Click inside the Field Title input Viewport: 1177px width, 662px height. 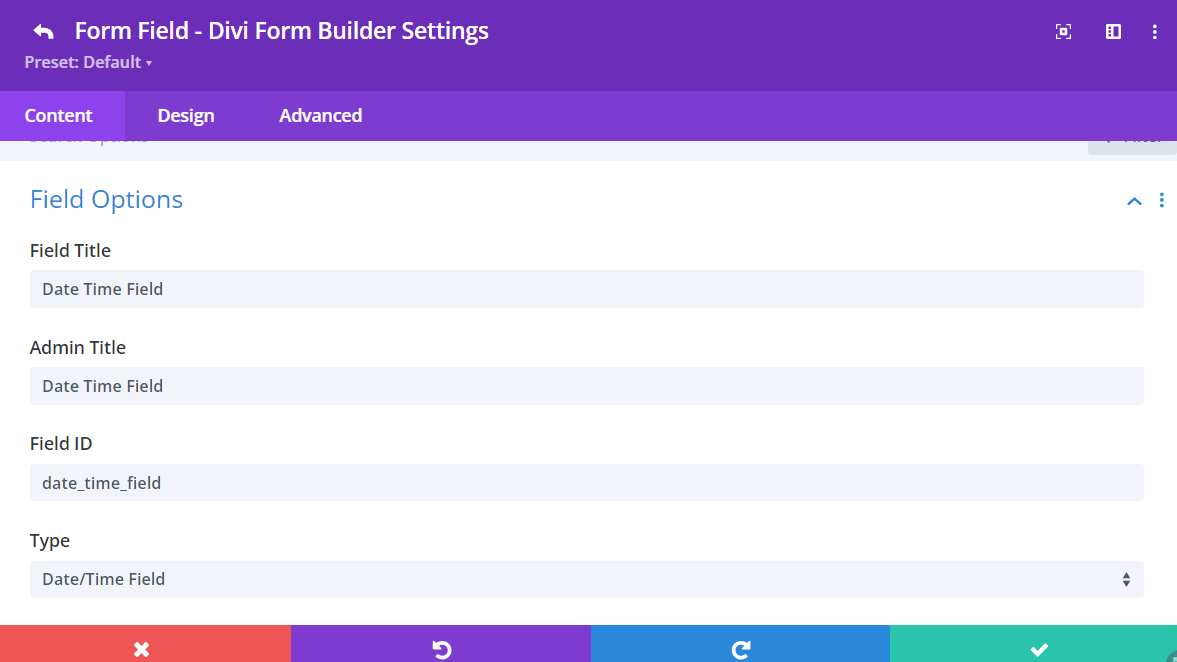click(x=586, y=288)
